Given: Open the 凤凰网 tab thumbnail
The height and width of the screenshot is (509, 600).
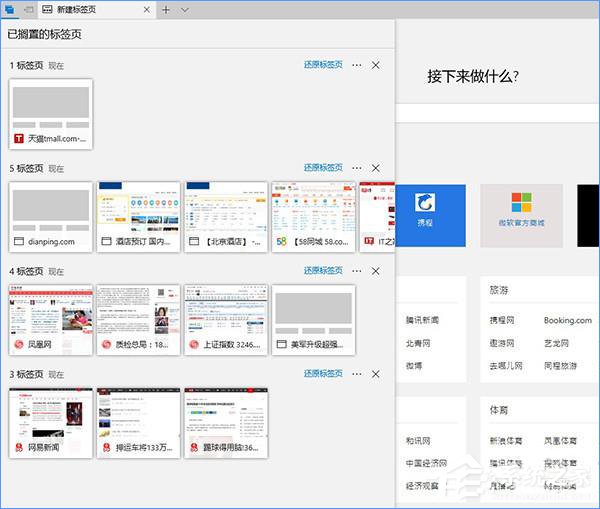Looking at the screenshot, I should pyautogui.click(x=51, y=319).
